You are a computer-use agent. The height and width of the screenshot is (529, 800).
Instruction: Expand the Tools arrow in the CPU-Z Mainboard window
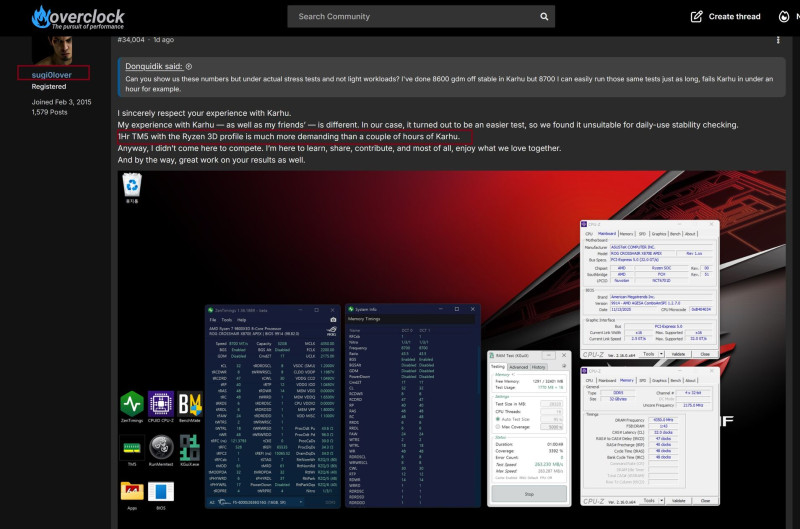point(661,354)
